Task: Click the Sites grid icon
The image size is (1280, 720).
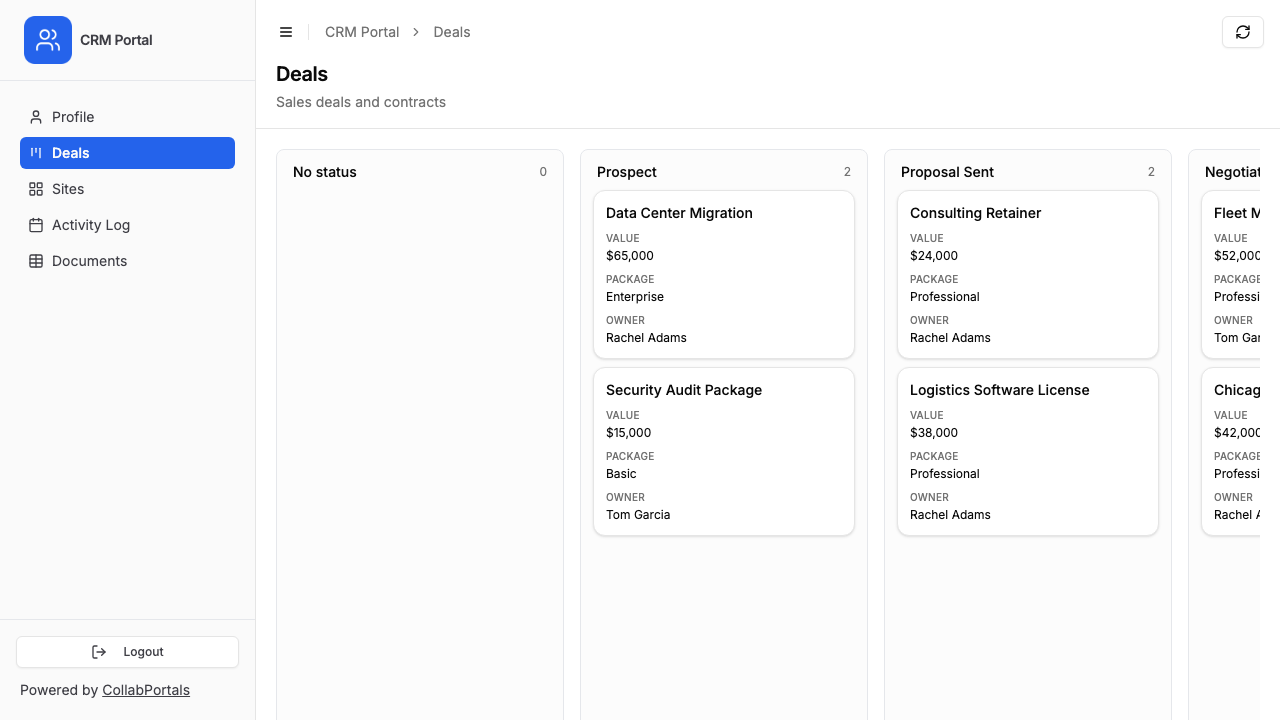Action: [36, 189]
